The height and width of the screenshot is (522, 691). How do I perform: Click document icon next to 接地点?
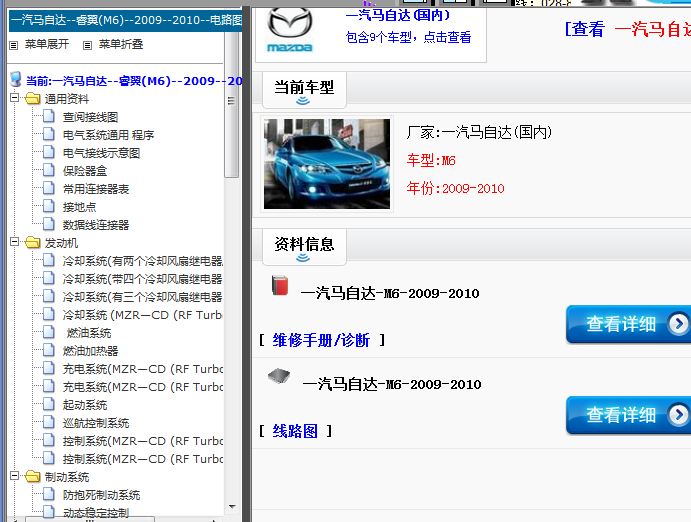[49, 206]
